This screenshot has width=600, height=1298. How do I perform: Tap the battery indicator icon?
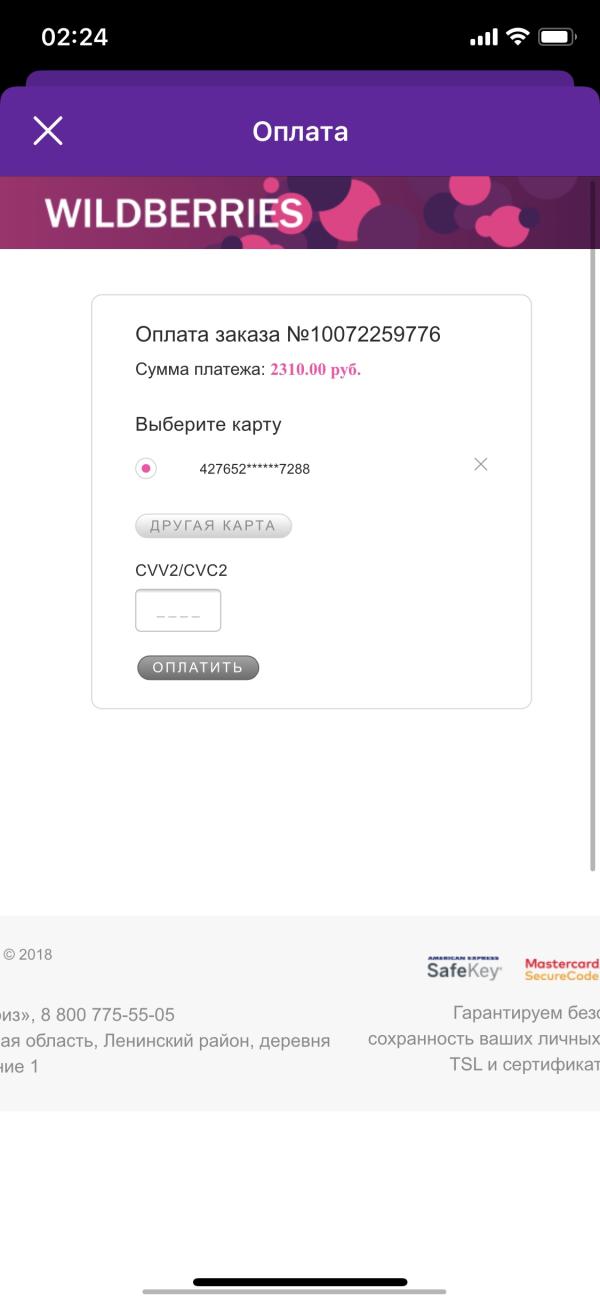tap(556, 37)
